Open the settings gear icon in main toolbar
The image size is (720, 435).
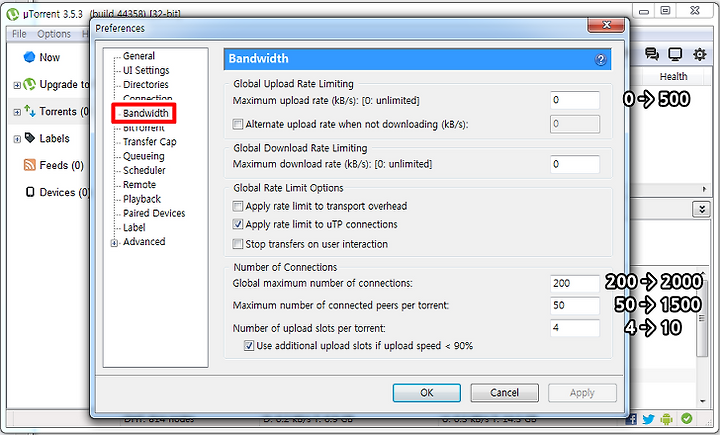699,54
